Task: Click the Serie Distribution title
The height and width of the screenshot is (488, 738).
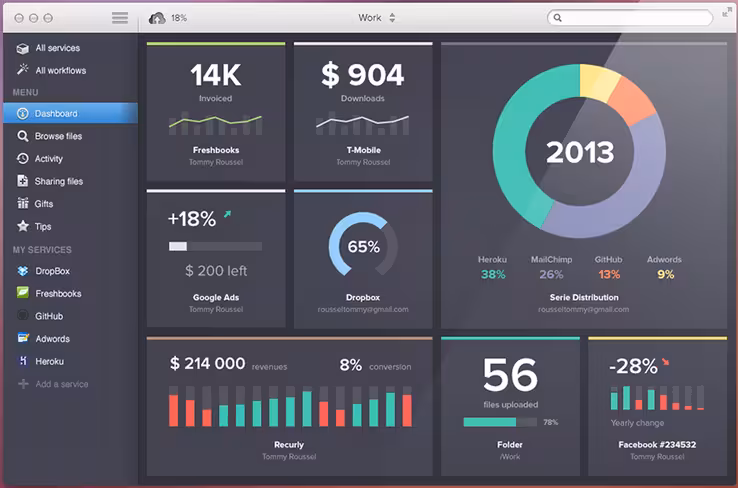Action: click(584, 297)
